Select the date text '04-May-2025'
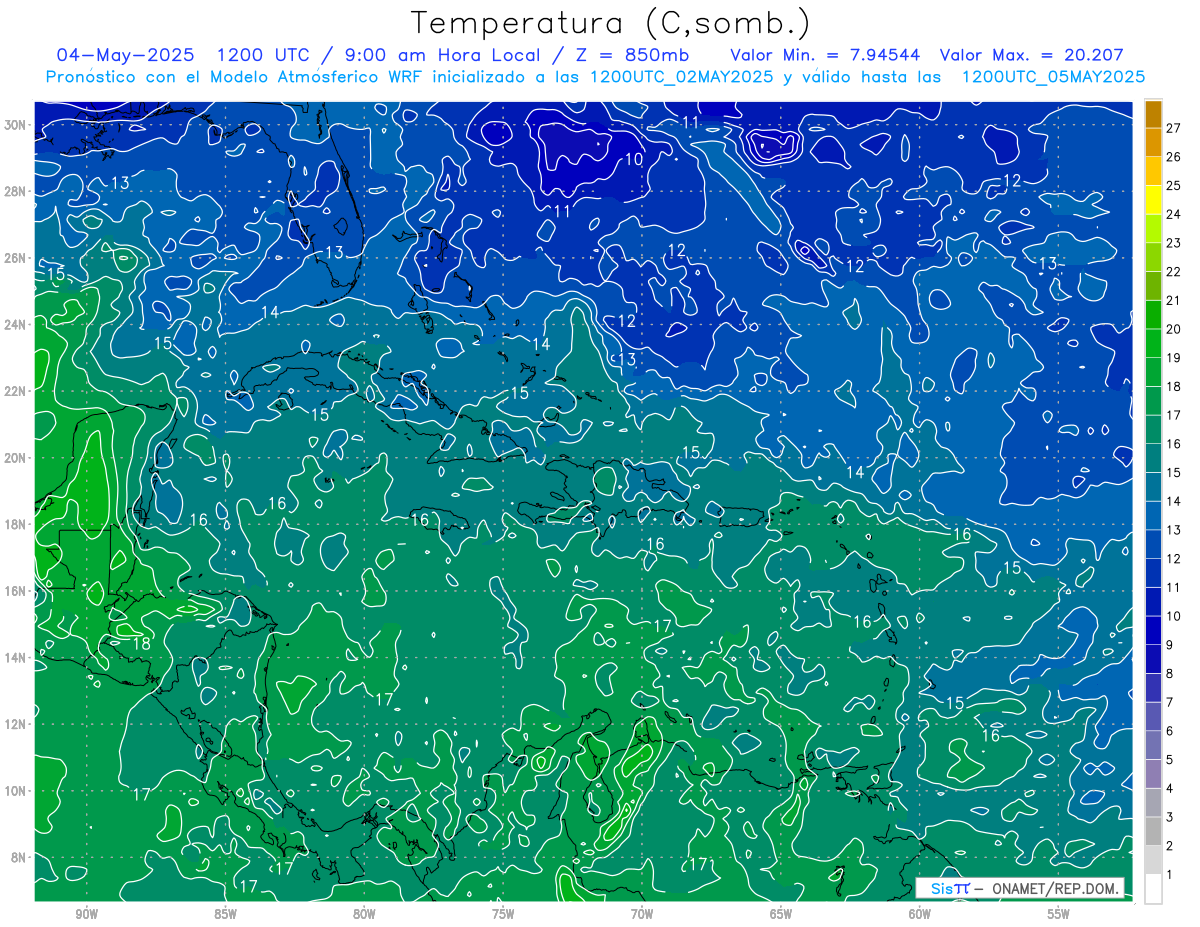Image resolution: width=1200 pixels, height=927 pixels. click(x=126, y=55)
